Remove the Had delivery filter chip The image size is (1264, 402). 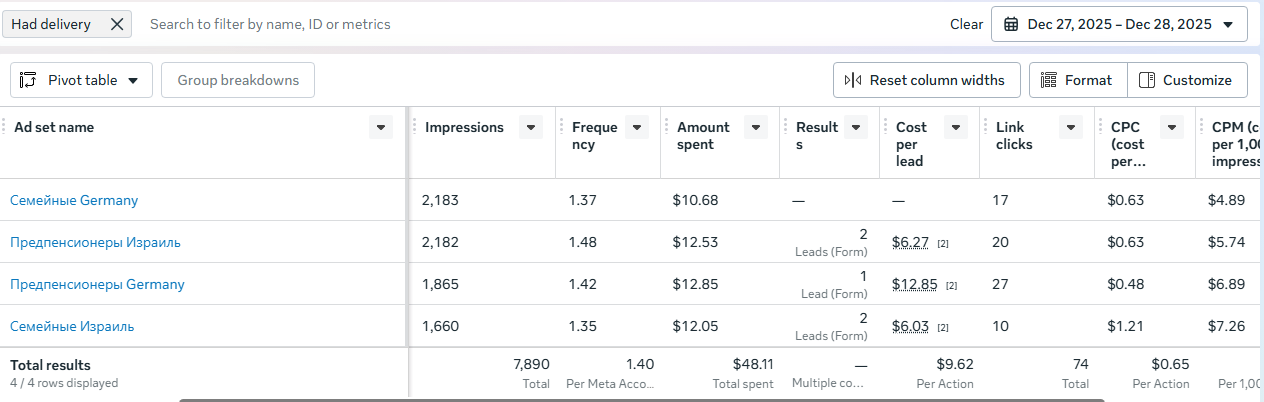tap(116, 24)
